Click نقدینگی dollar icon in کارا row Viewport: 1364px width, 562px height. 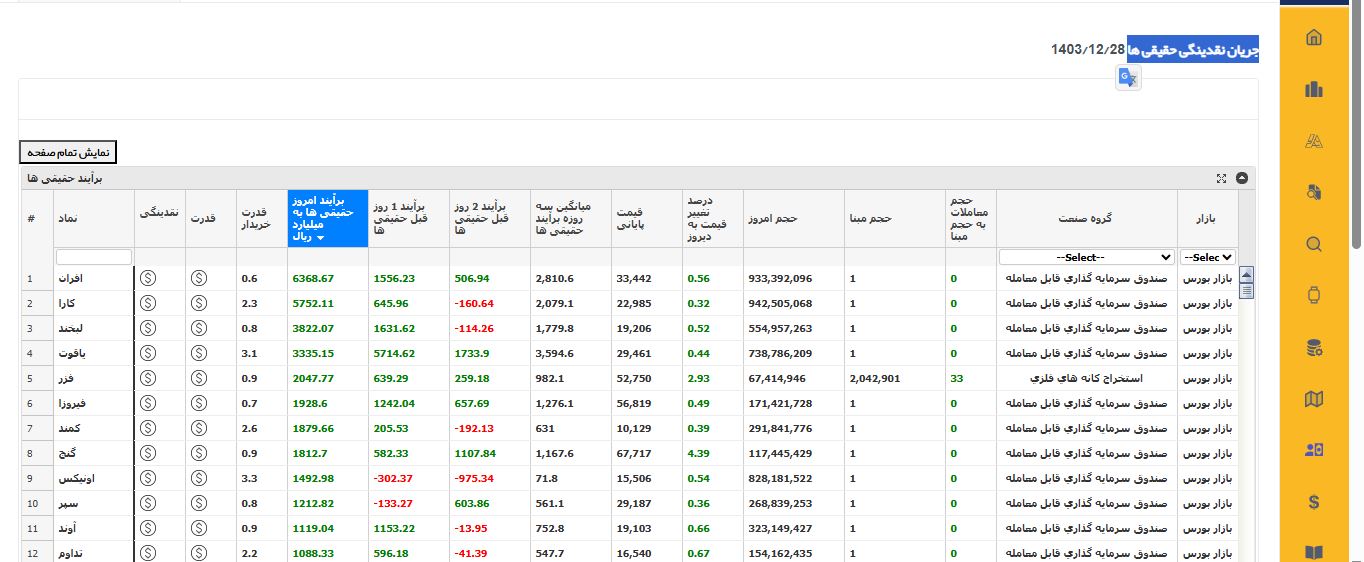(148, 303)
